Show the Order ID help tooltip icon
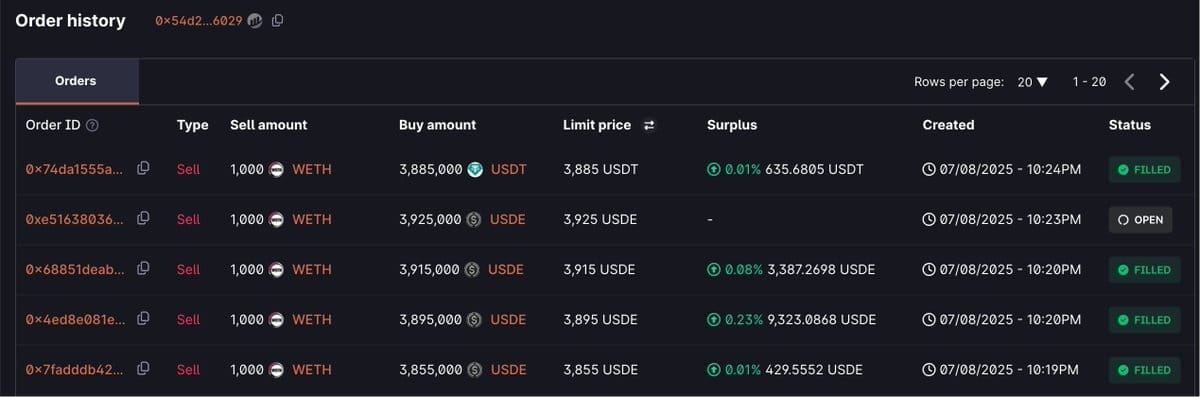The height and width of the screenshot is (397, 1200). coord(93,125)
